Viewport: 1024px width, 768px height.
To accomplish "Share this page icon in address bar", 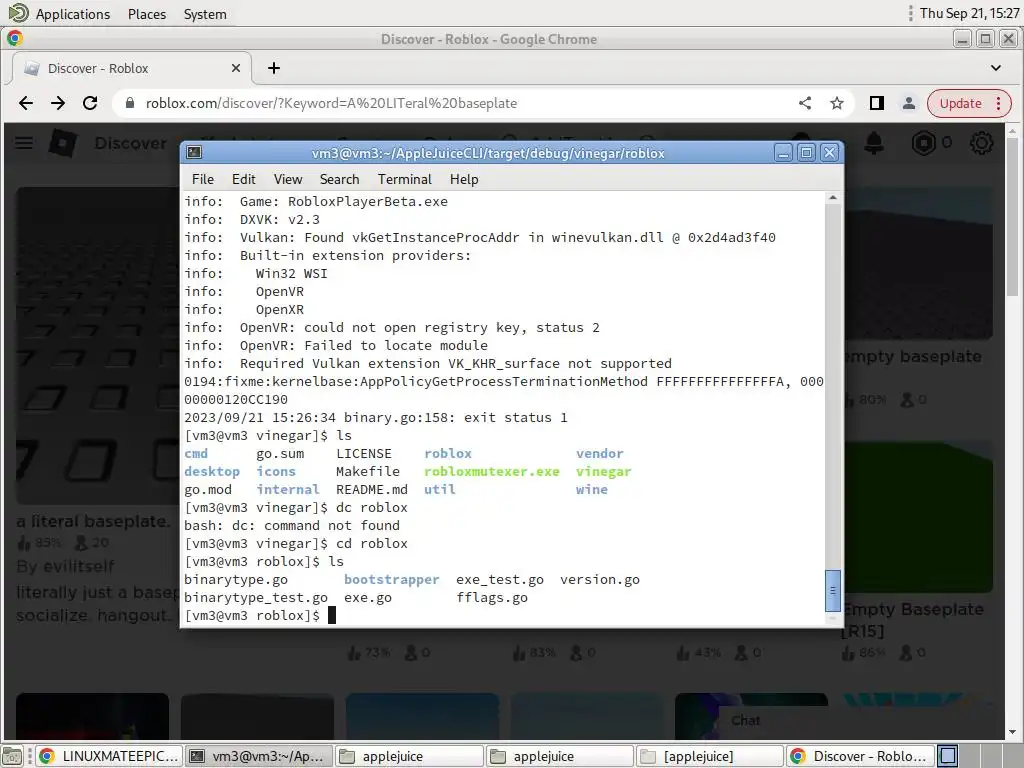I will coord(805,103).
